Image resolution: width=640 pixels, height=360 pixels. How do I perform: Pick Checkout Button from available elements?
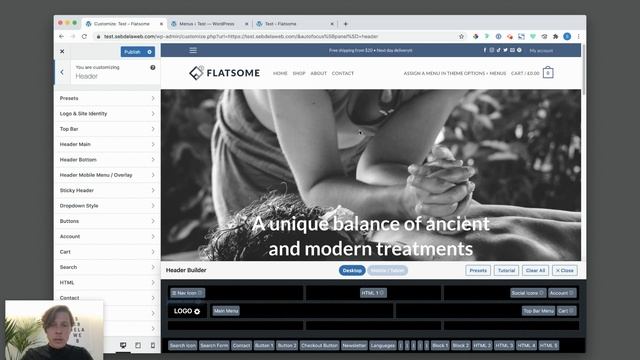tap(319, 346)
